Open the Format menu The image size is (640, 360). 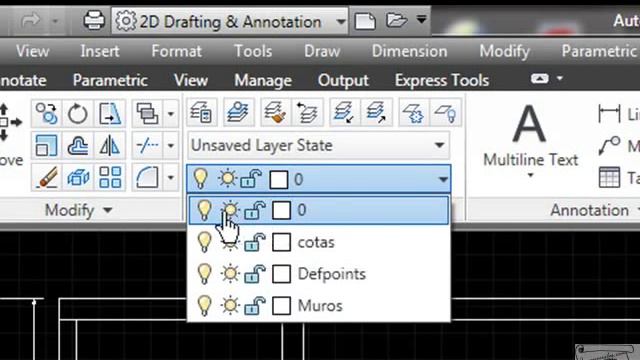click(176, 51)
